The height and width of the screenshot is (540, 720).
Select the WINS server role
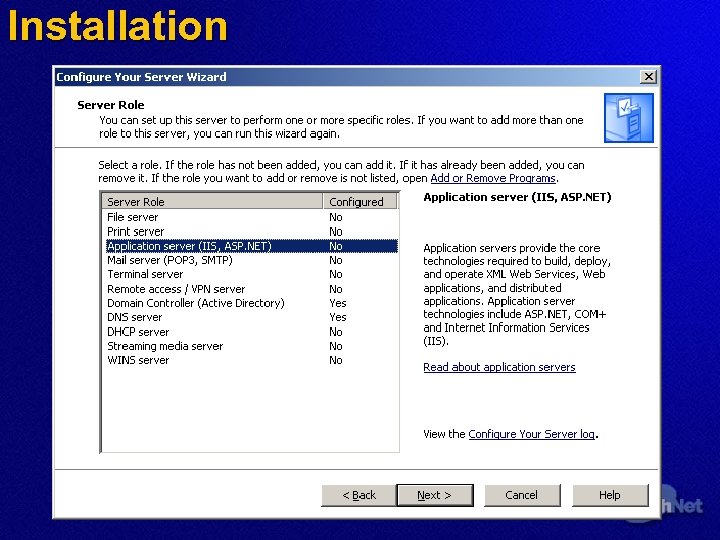click(252, 360)
